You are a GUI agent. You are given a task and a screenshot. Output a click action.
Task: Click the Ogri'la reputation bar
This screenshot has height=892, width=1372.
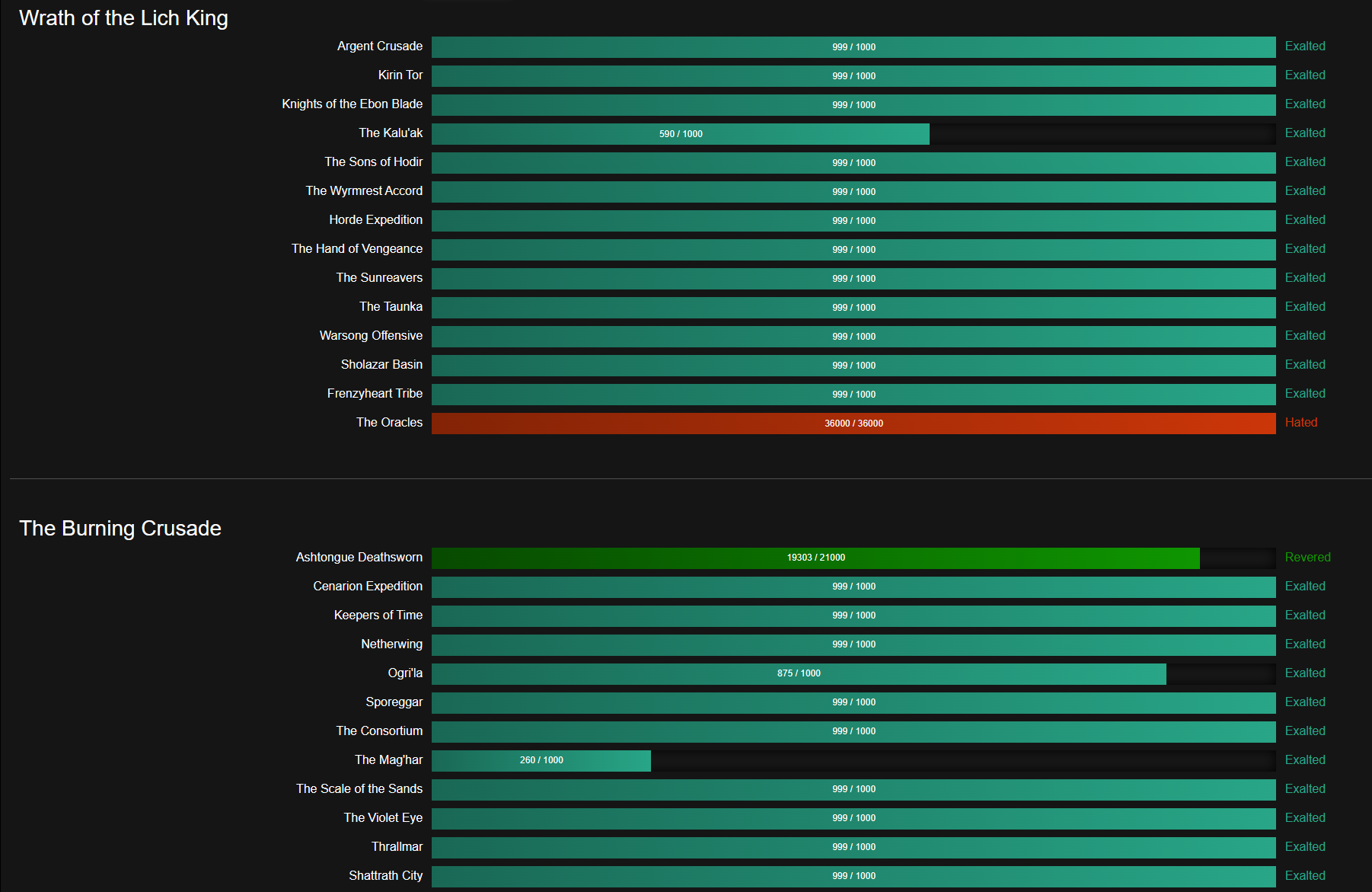tap(798, 674)
